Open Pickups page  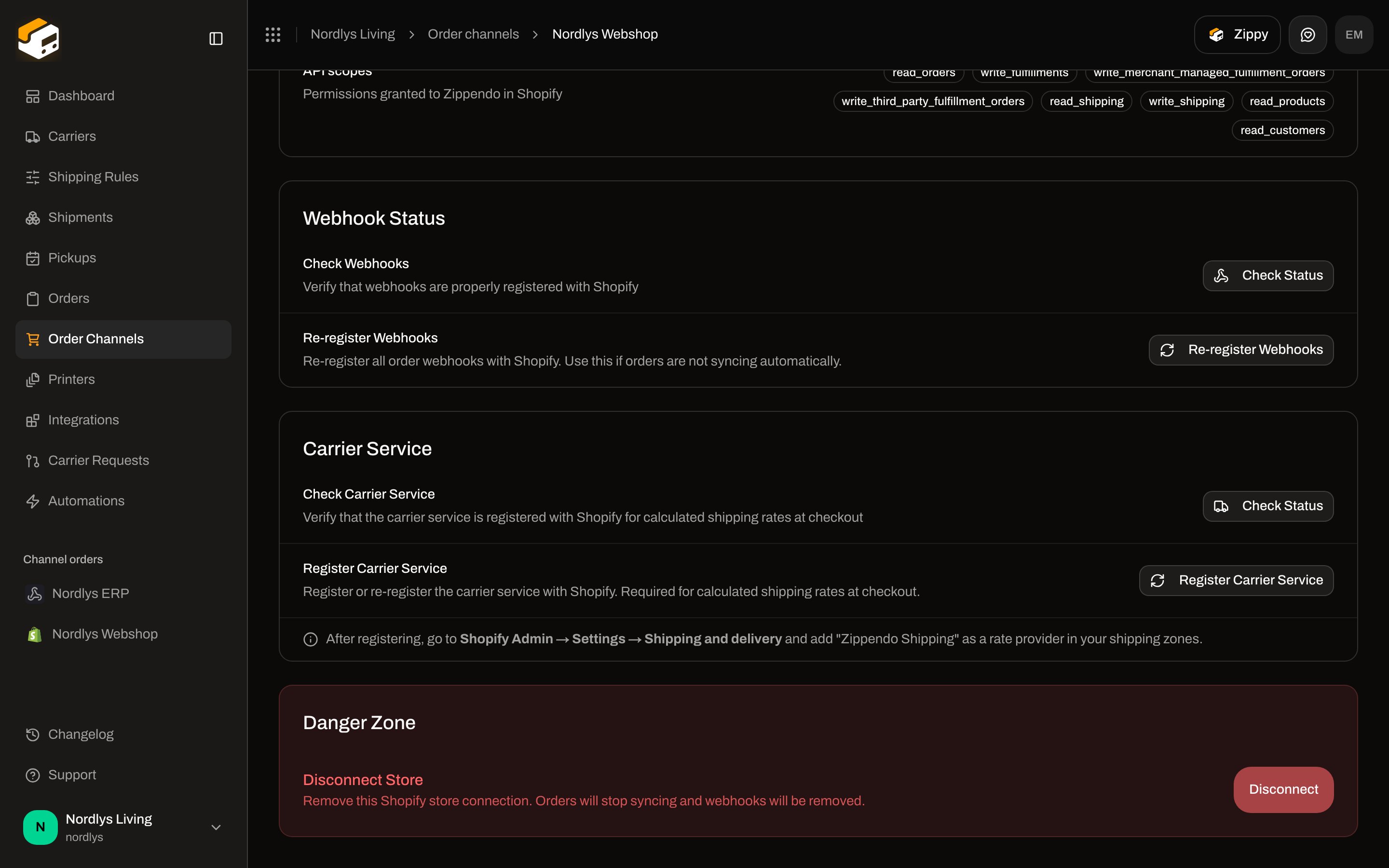[x=123, y=258]
